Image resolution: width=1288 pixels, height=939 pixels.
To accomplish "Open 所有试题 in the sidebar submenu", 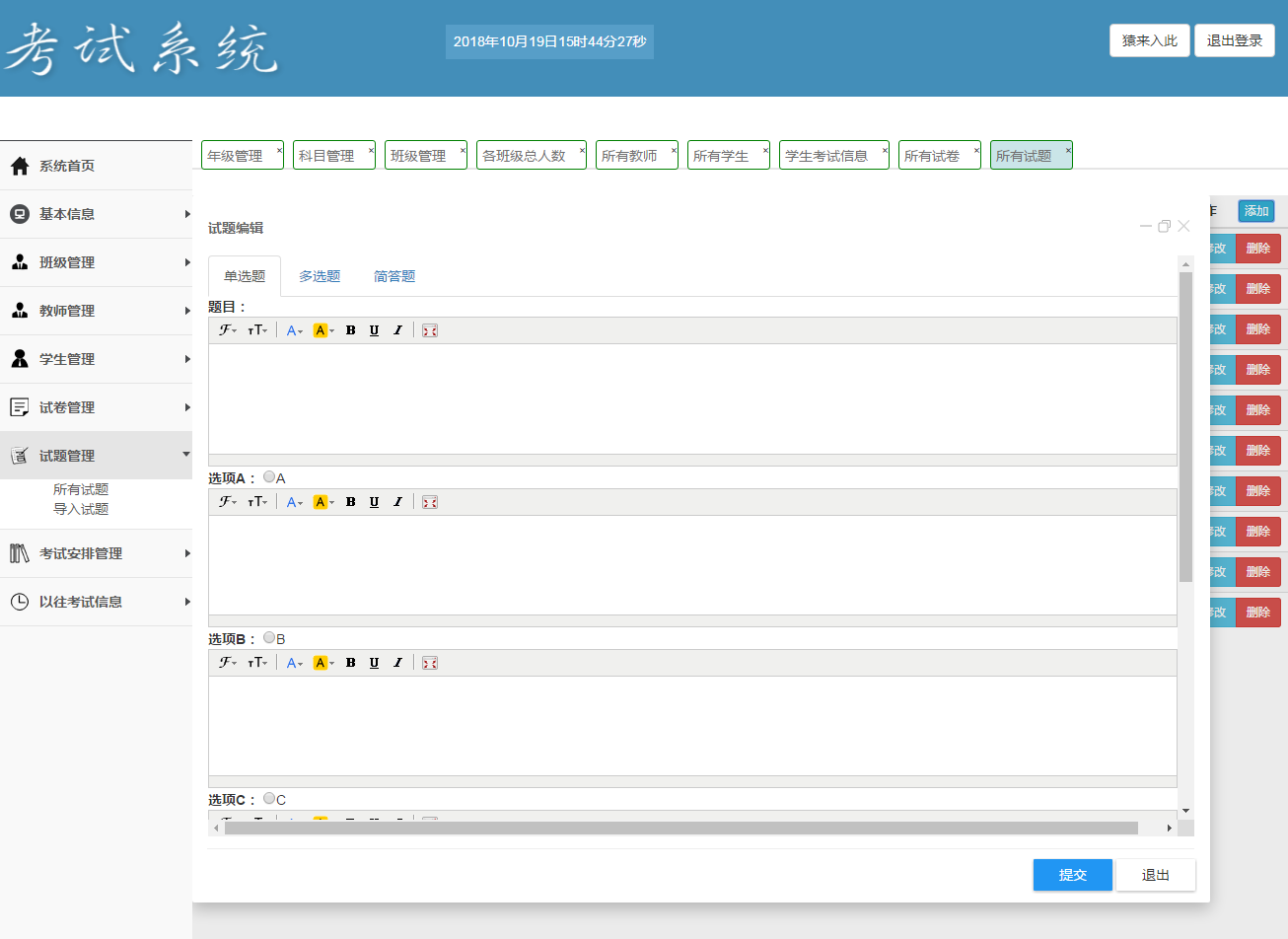I will pyautogui.click(x=81, y=489).
